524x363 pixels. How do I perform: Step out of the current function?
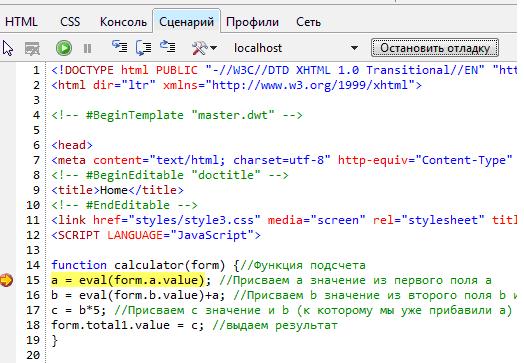167,47
